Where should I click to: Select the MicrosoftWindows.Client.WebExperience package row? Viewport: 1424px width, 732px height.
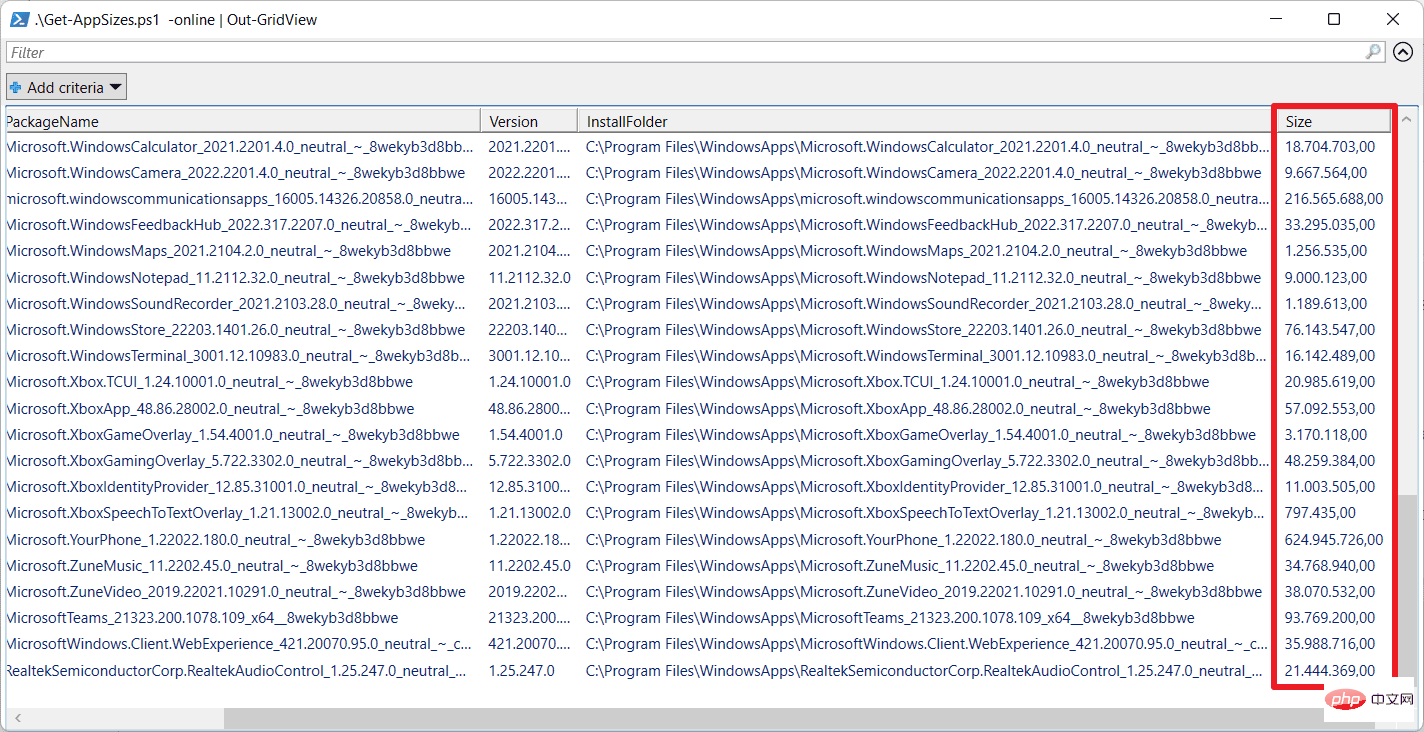click(700, 643)
